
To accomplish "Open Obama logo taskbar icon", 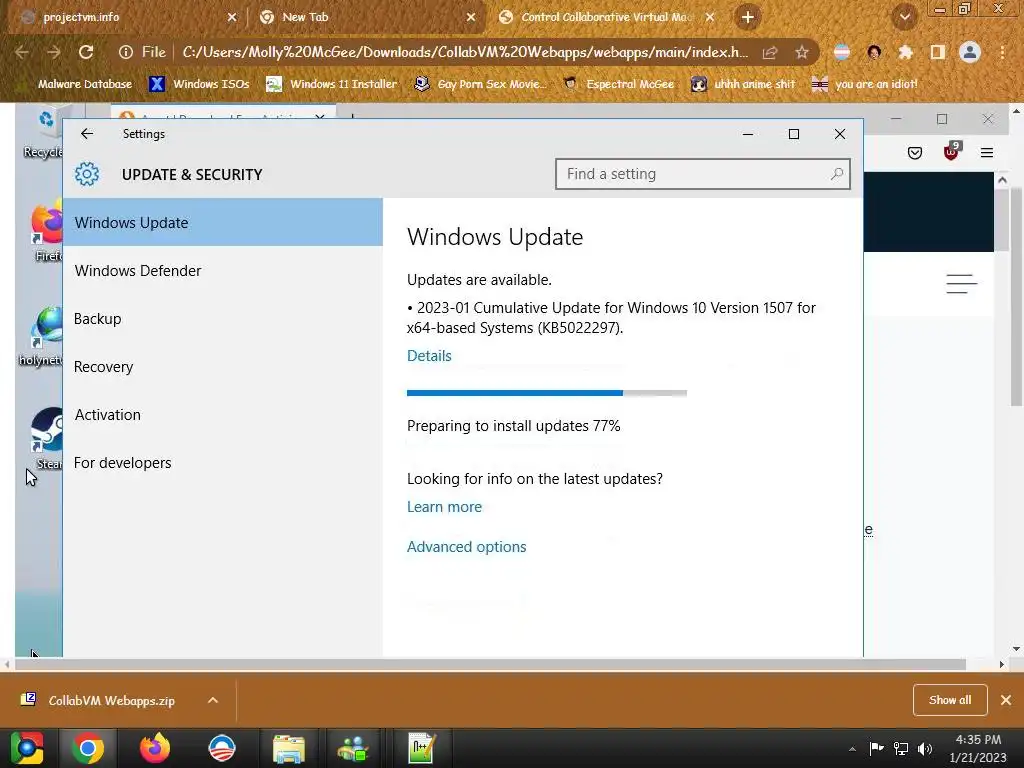I will coord(222,748).
